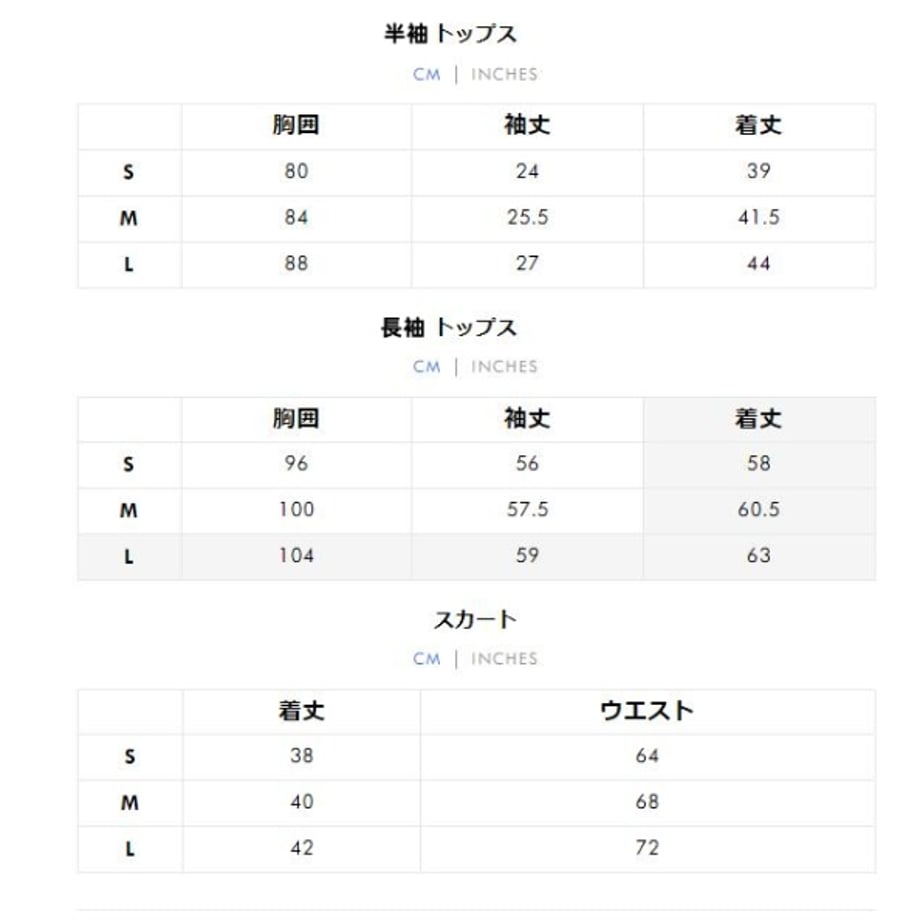Click the 60.5 length value for long-sleeve M
920x920 pixels.
[x=759, y=509]
